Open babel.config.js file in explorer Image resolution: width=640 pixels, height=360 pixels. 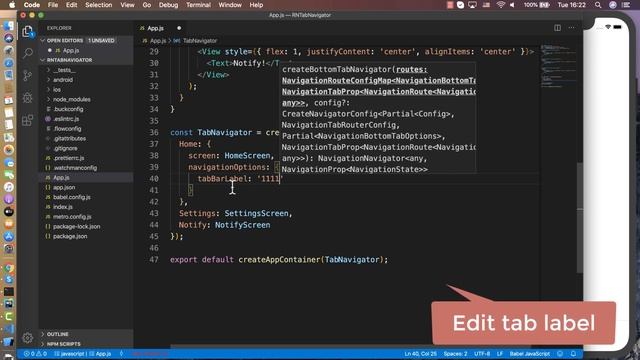pyautogui.click(x=72, y=197)
